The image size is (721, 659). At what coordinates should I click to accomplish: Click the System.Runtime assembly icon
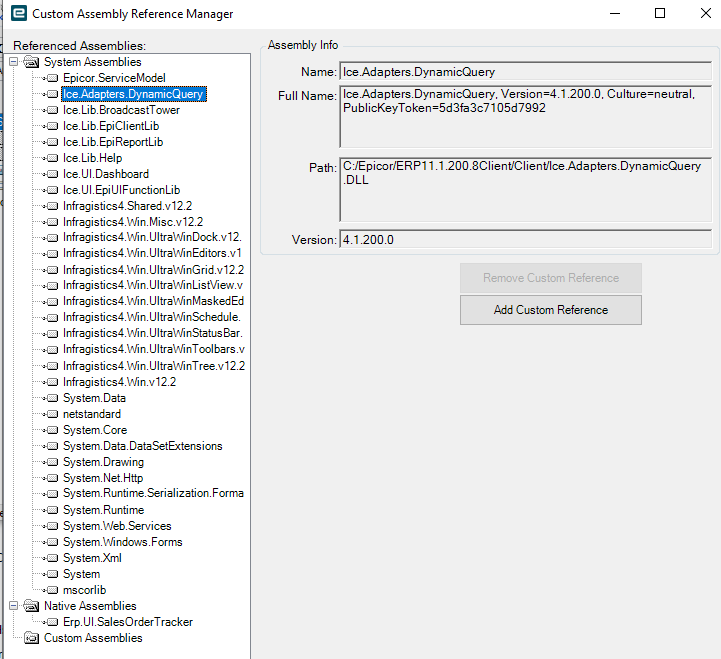point(52,510)
